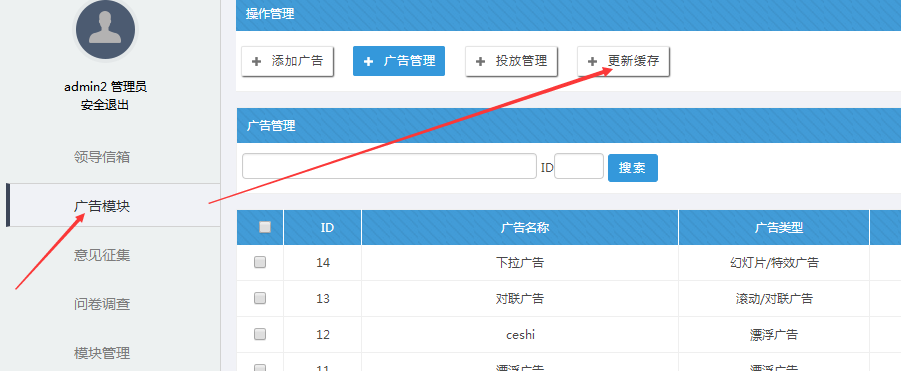Click the 更新缓存 button

coord(623,61)
